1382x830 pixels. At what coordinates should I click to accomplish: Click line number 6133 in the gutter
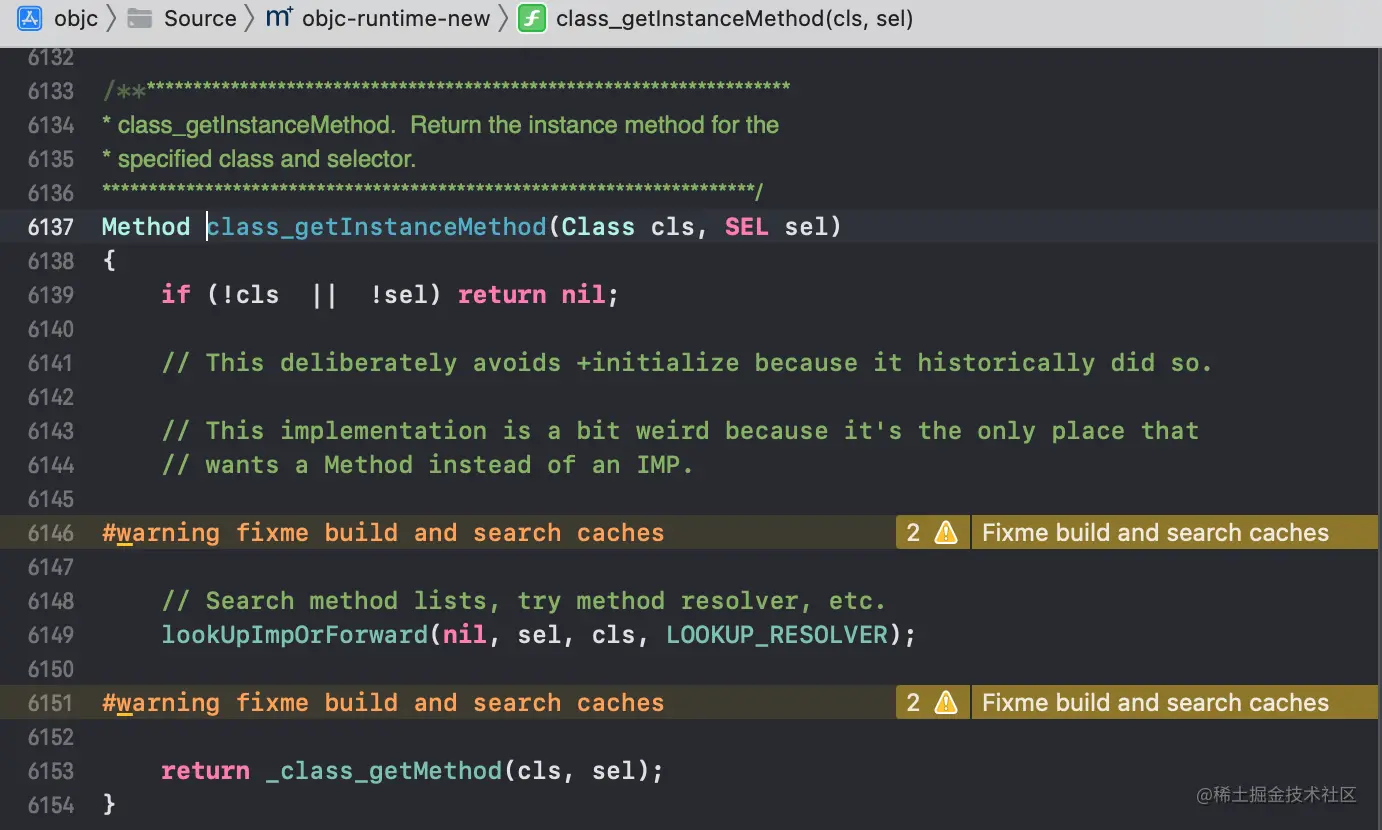[51, 91]
